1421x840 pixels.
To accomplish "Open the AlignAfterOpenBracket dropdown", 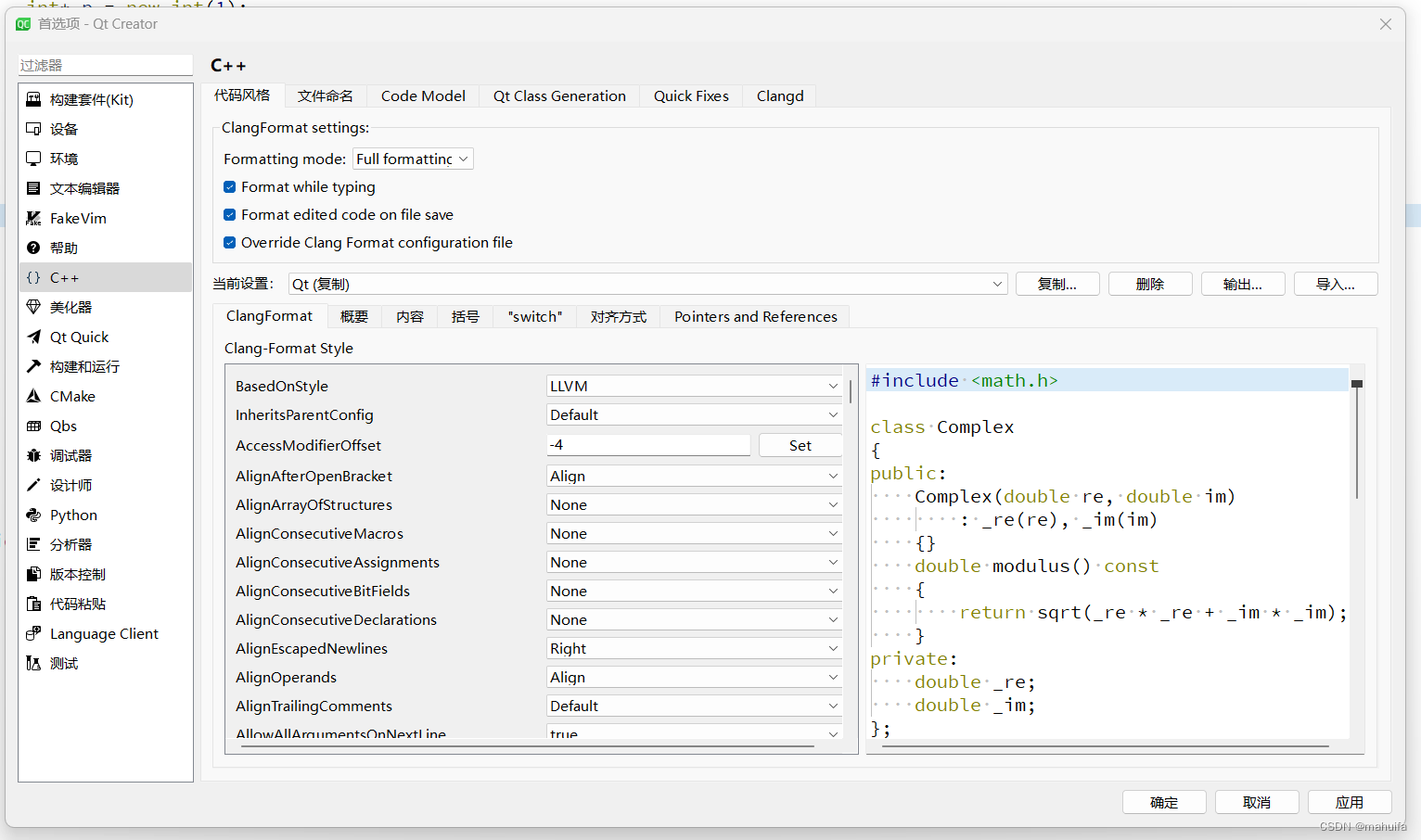I will click(x=695, y=476).
